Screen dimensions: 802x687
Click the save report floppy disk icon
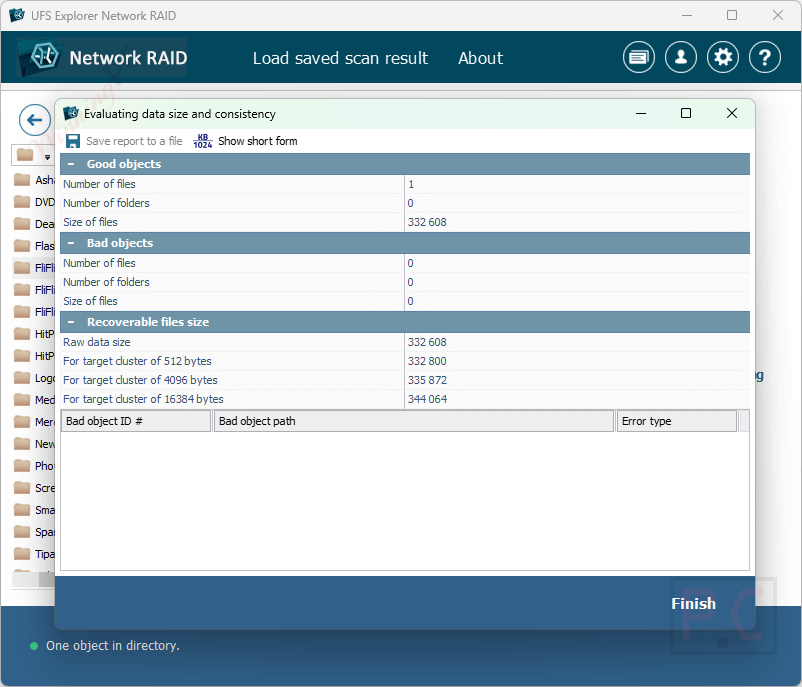pyautogui.click(x=73, y=141)
